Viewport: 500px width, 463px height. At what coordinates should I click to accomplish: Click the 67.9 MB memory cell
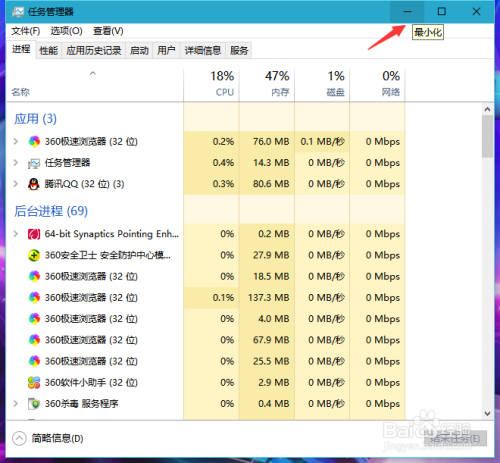click(x=267, y=340)
